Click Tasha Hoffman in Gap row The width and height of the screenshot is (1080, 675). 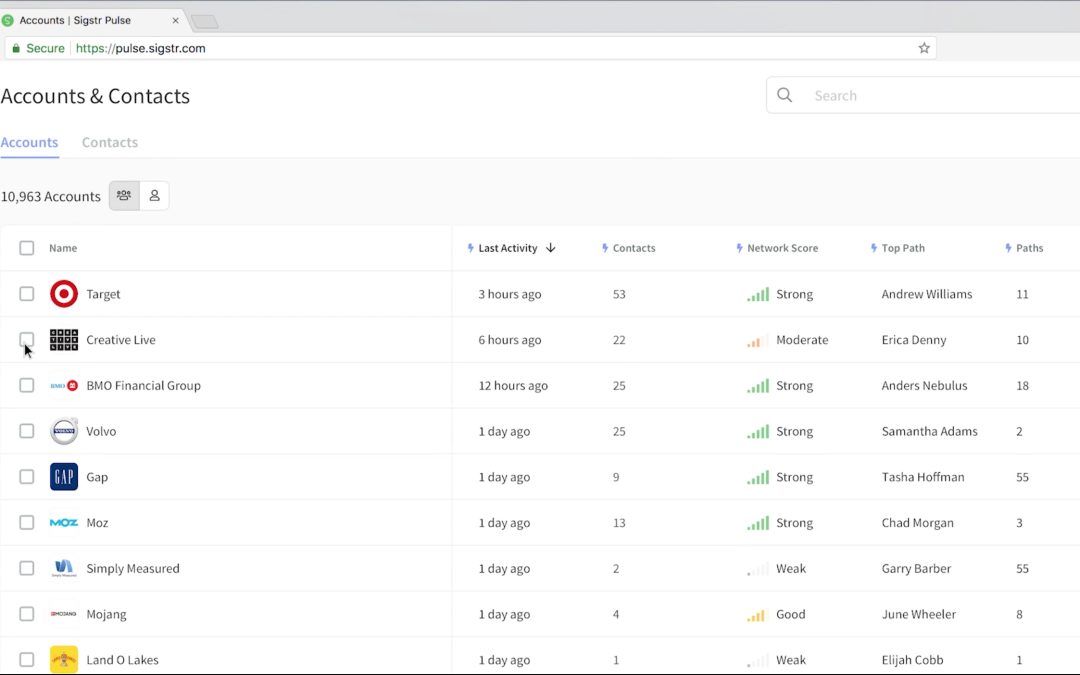(923, 477)
